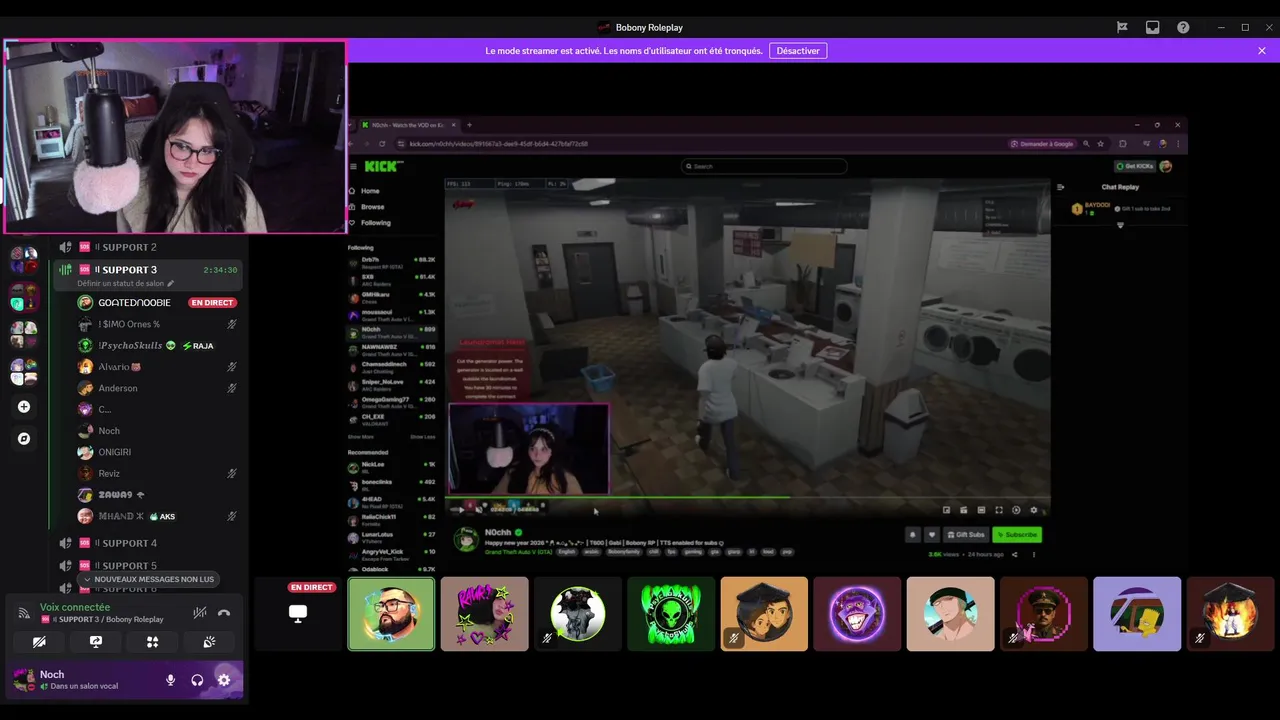Select the Zoro green-hair avatar tile
The width and height of the screenshot is (1280, 720).
(950, 614)
